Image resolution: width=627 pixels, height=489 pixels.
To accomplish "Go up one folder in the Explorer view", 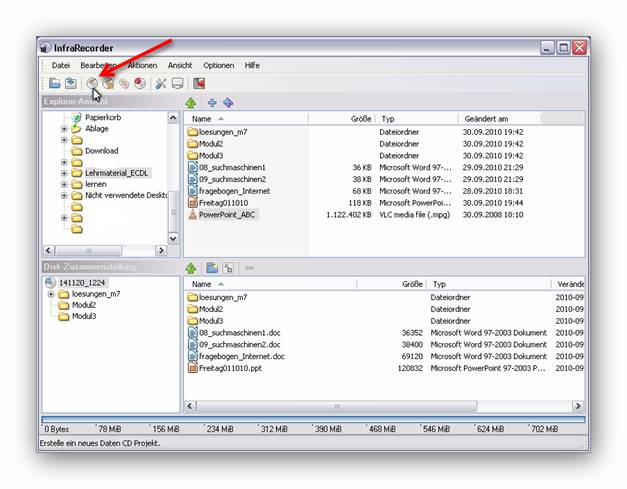I will point(191,103).
